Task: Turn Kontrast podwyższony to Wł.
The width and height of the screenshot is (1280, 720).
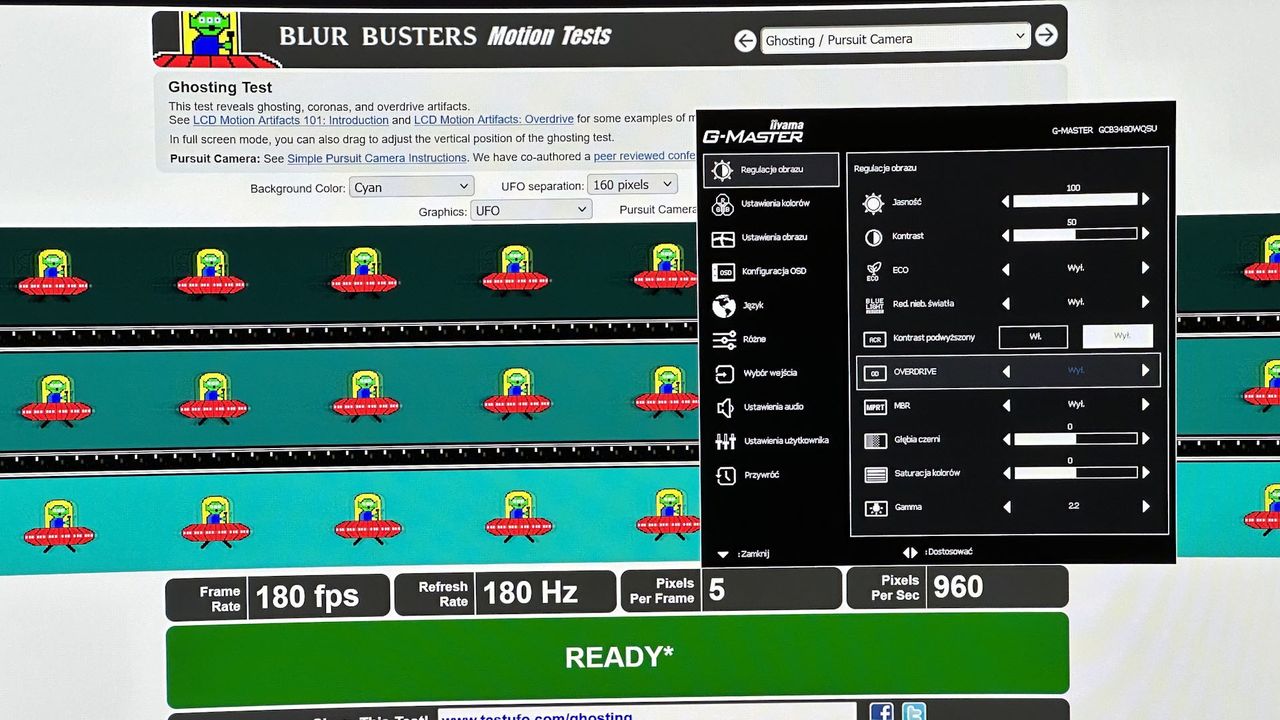Action: pos(1034,337)
